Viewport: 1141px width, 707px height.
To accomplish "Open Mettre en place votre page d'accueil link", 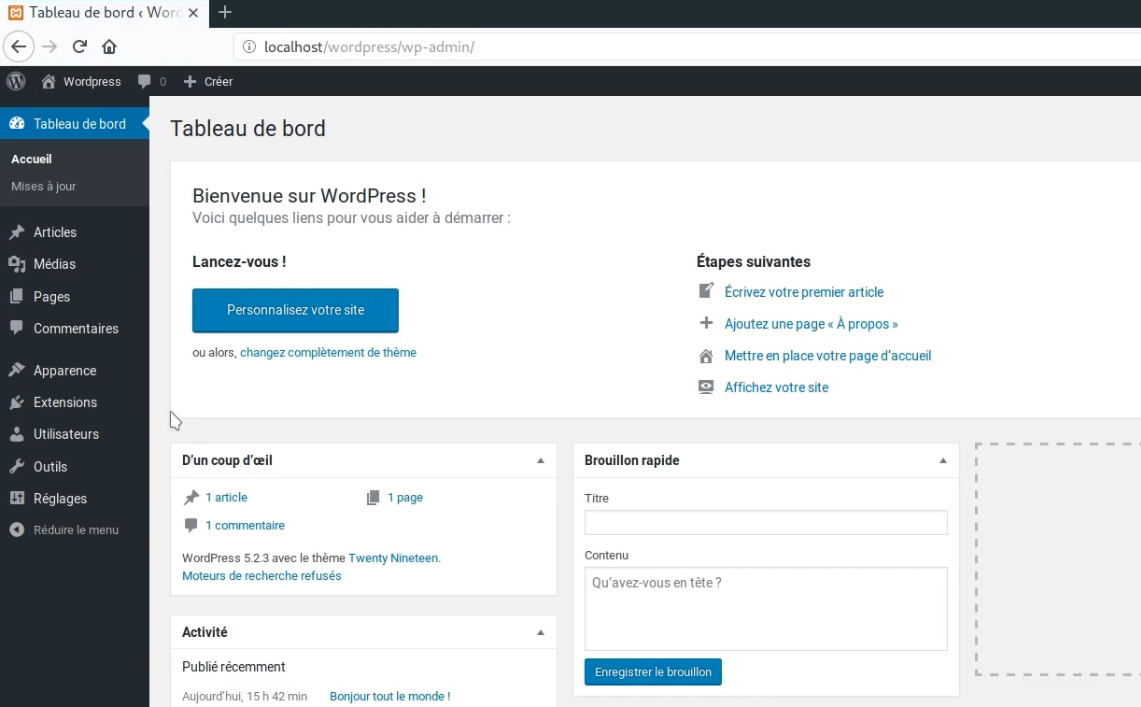I will 827,356.
